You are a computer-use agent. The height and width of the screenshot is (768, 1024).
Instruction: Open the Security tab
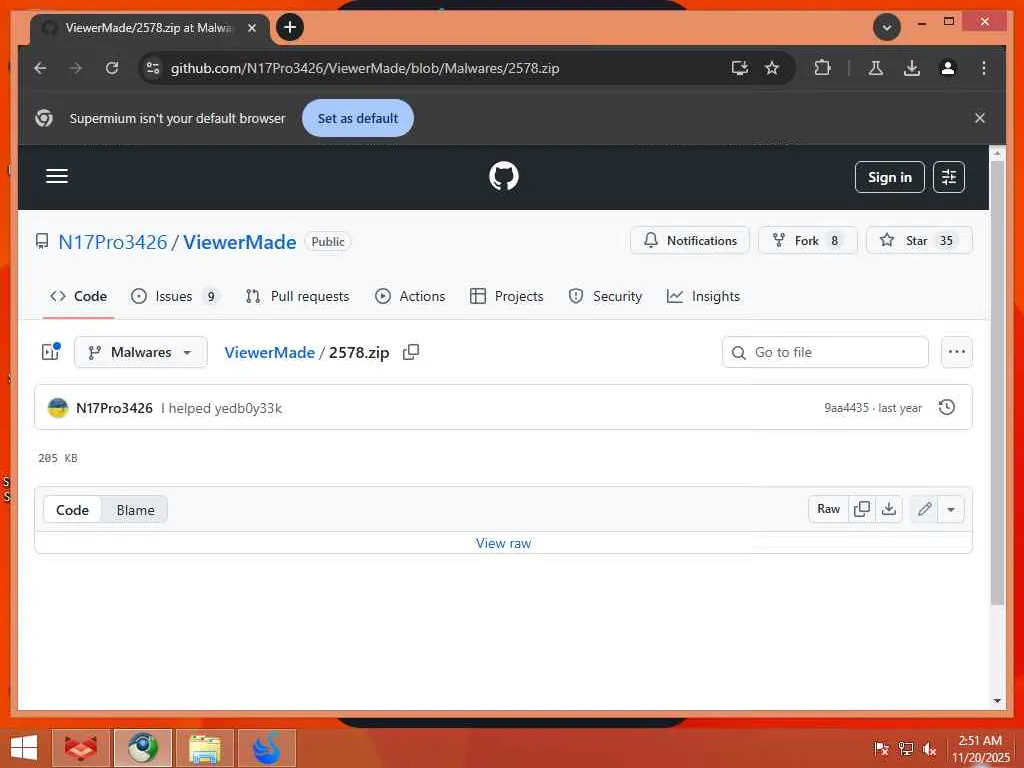[605, 296]
